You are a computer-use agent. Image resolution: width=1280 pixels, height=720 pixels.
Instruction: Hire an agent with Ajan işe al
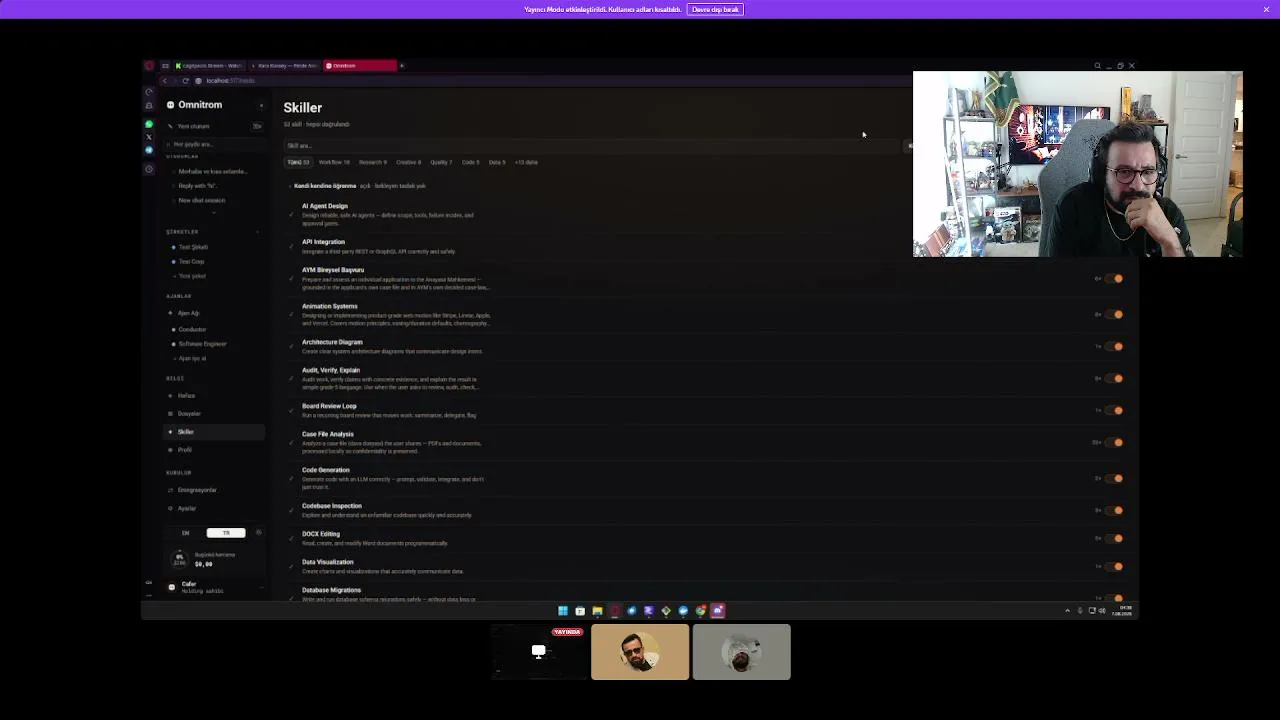click(x=191, y=358)
